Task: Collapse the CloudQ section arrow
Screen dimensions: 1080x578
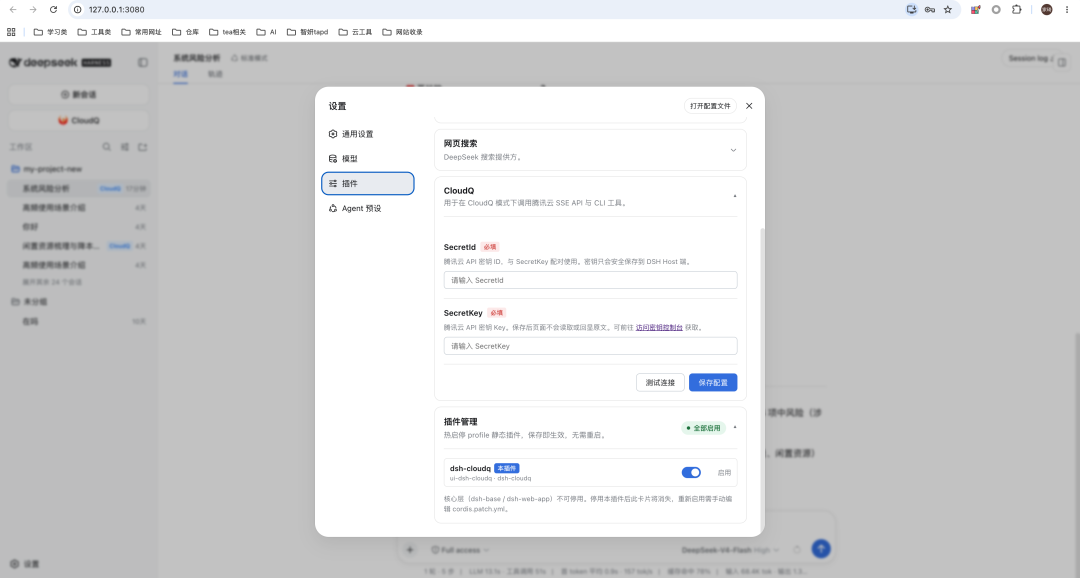Action: (735, 196)
